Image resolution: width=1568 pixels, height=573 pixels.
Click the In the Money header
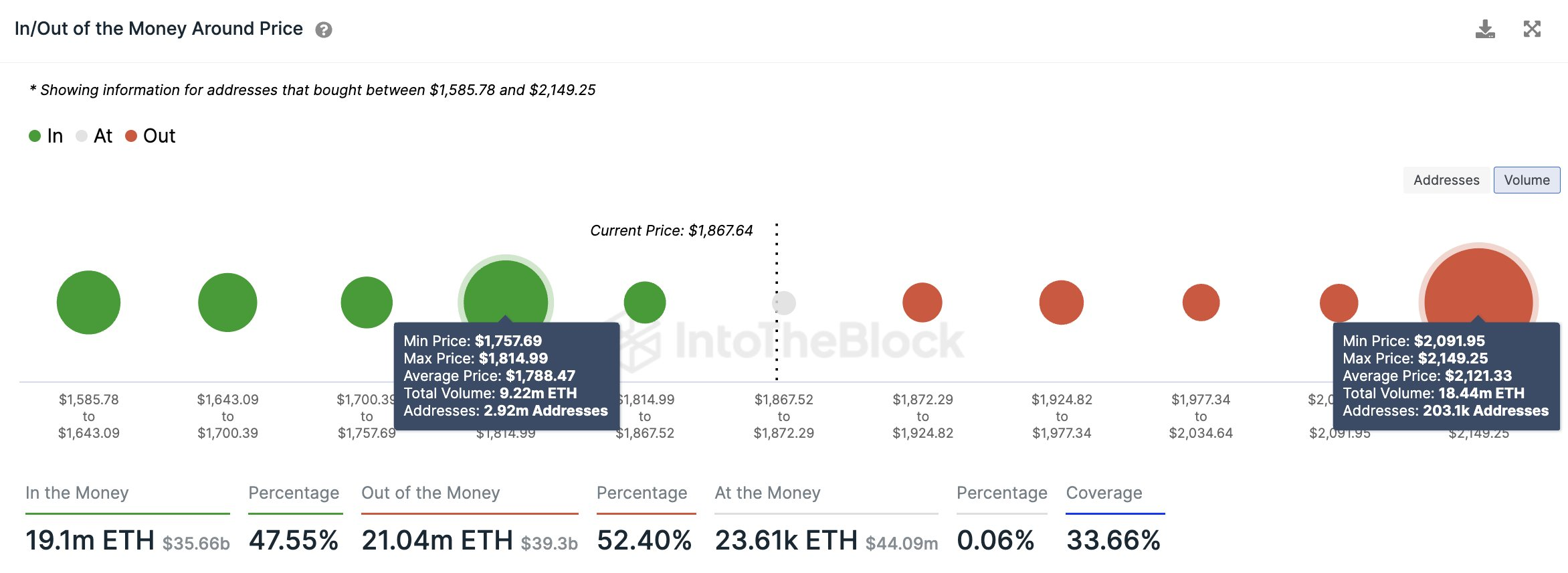77,493
